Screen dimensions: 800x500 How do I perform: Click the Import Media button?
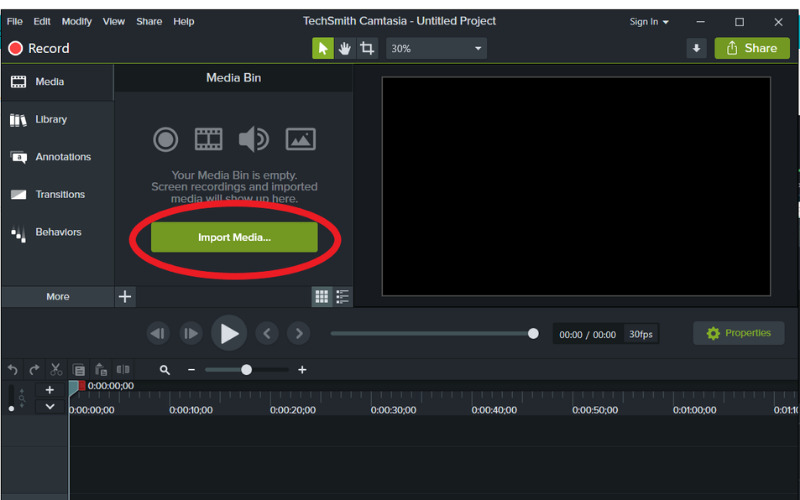coord(234,237)
